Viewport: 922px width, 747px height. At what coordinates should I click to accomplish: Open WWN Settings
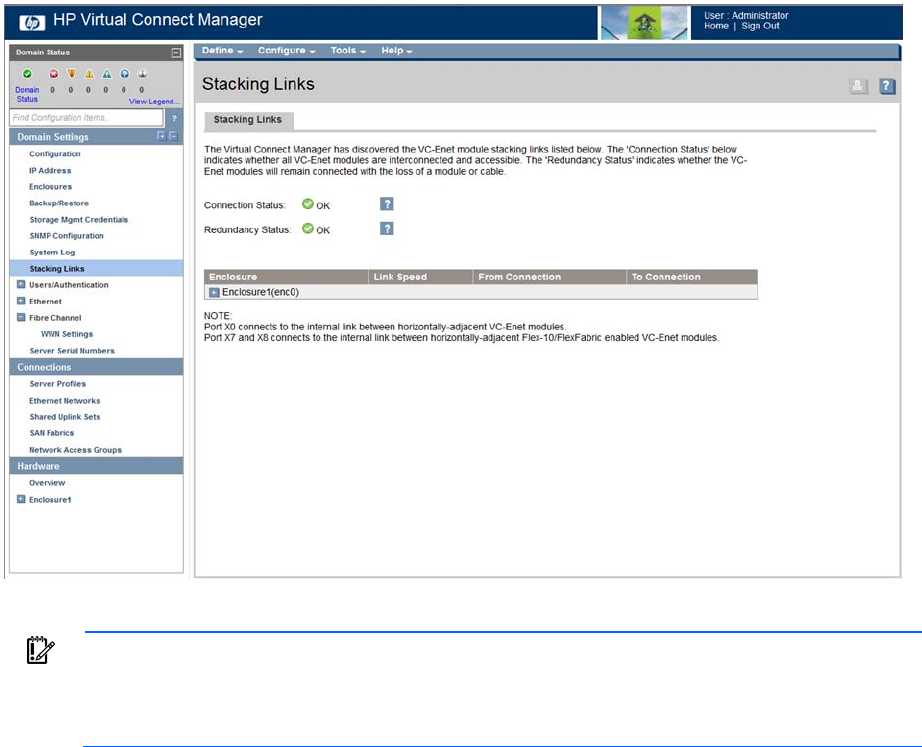point(67,334)
